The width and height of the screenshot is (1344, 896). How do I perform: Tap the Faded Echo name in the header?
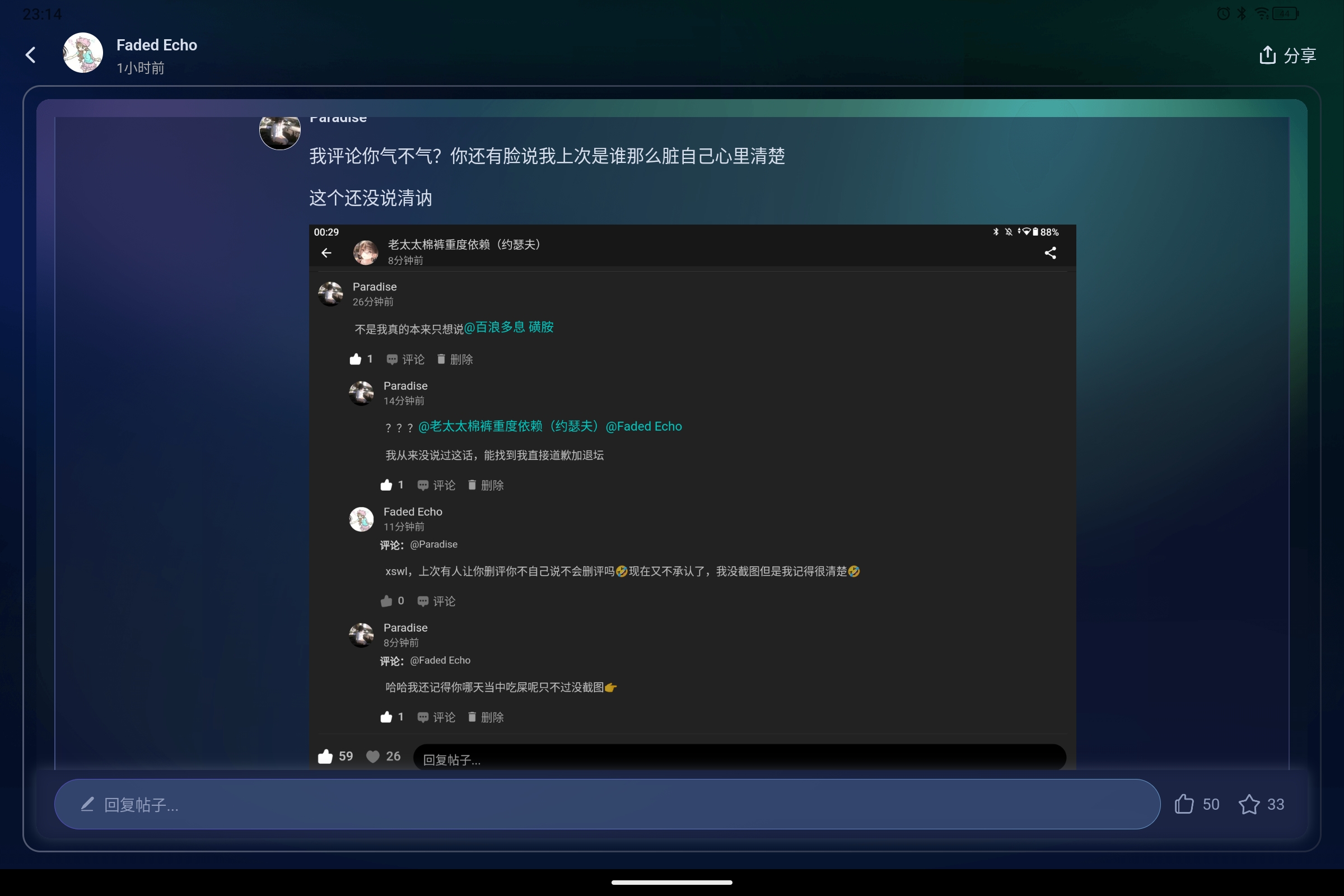pos(157,45)
